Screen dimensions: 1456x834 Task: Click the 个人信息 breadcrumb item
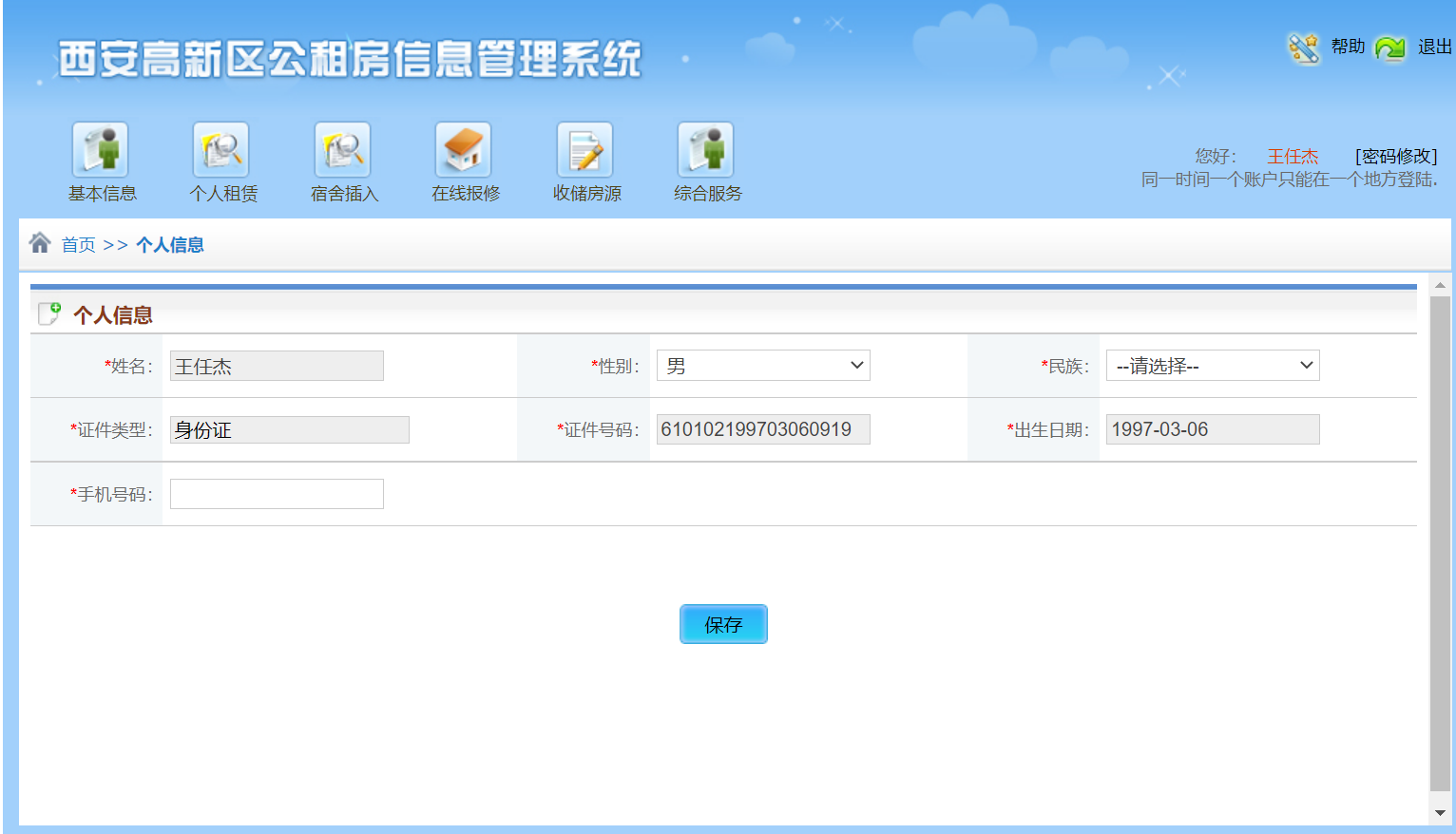(x=170, y=245)
